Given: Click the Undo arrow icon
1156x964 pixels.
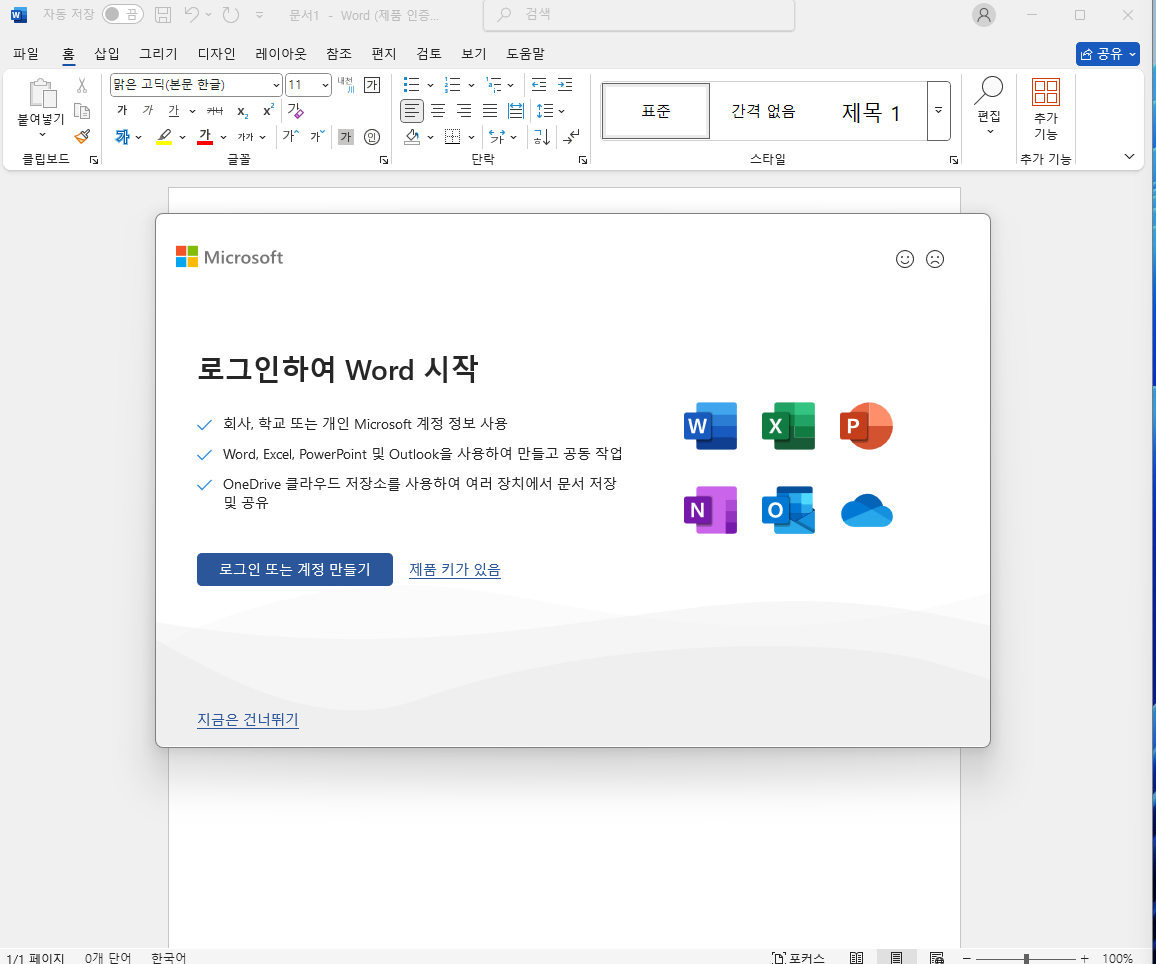Looking at the screenshot, I should click(192, 15).
